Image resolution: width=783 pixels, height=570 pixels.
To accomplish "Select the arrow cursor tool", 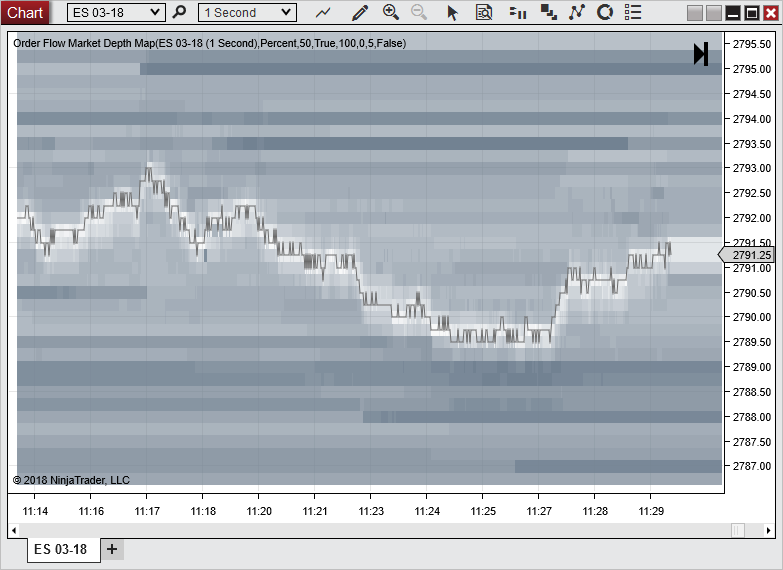I will click(452, 12).
